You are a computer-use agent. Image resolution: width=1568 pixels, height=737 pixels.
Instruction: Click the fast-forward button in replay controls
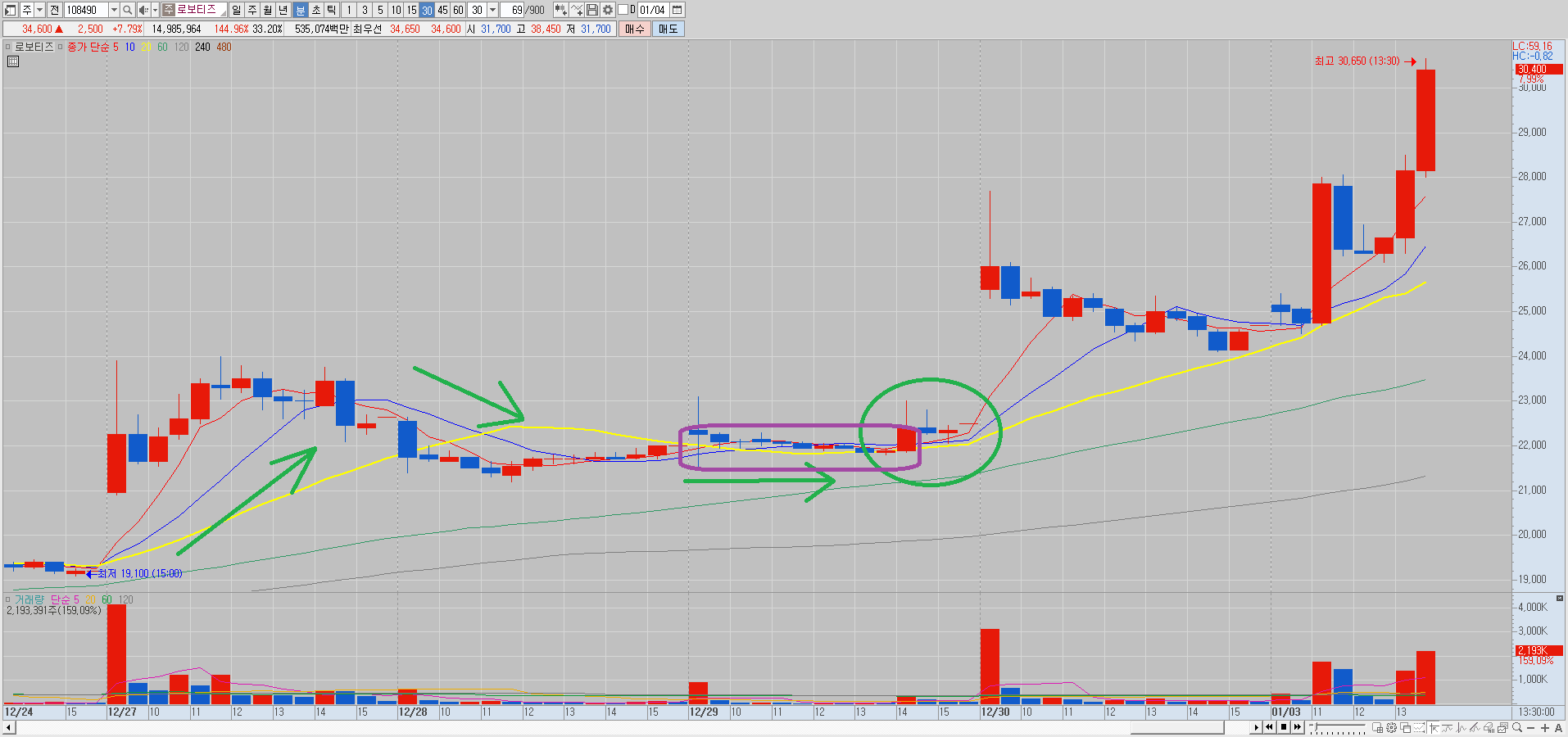(x=1298, y=727)
